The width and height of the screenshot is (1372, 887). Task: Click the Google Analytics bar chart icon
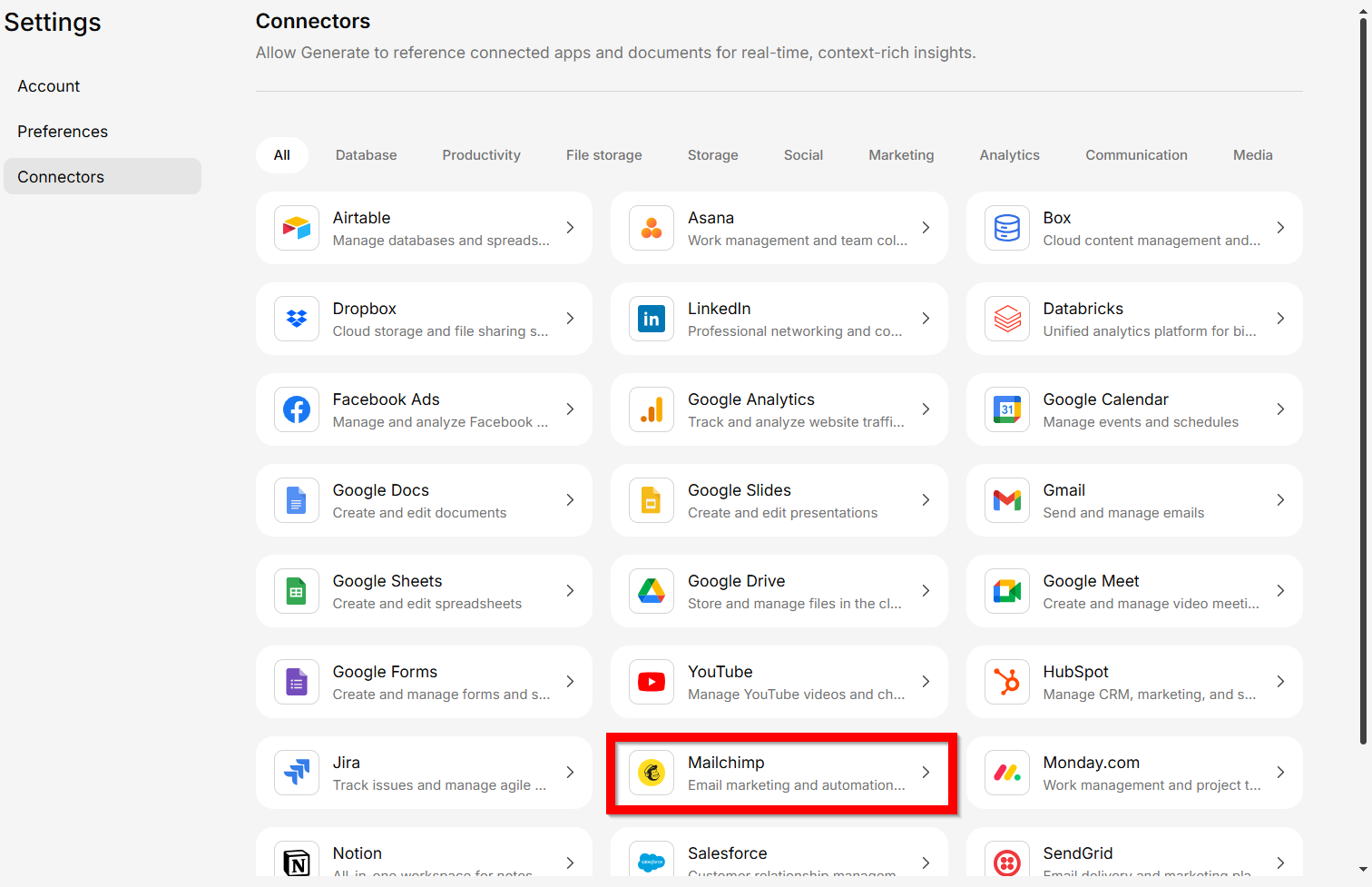click(x=652, y=409)
